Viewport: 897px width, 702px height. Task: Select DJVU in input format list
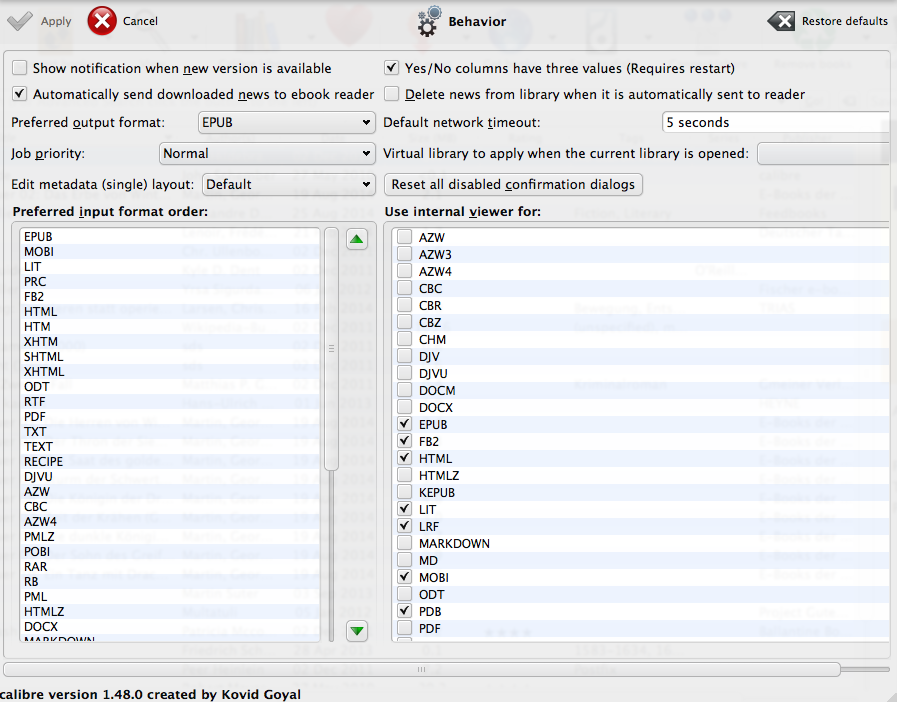click(x=170, y=477)
